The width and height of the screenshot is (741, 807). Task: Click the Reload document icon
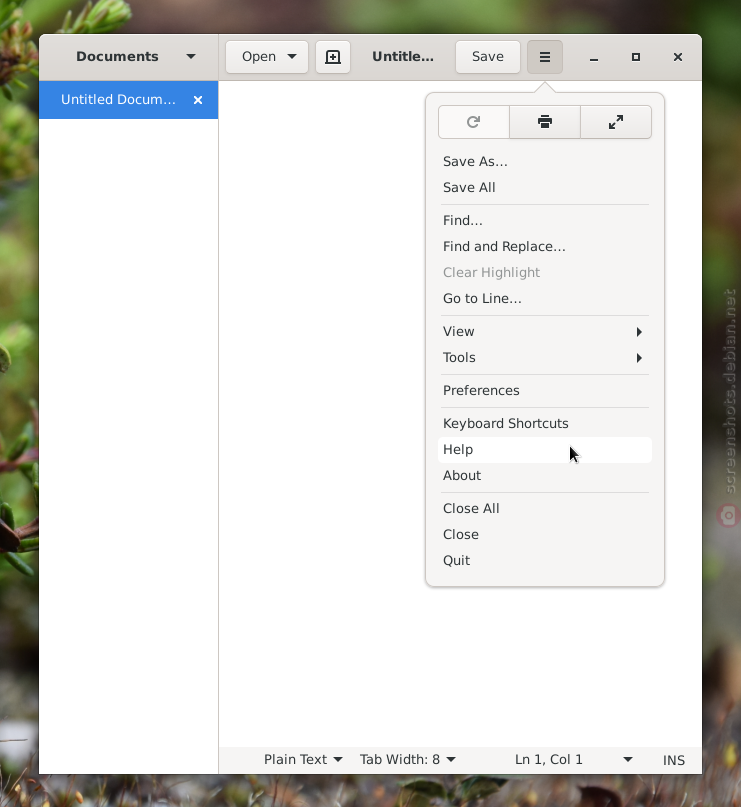[x=473, y=122]
